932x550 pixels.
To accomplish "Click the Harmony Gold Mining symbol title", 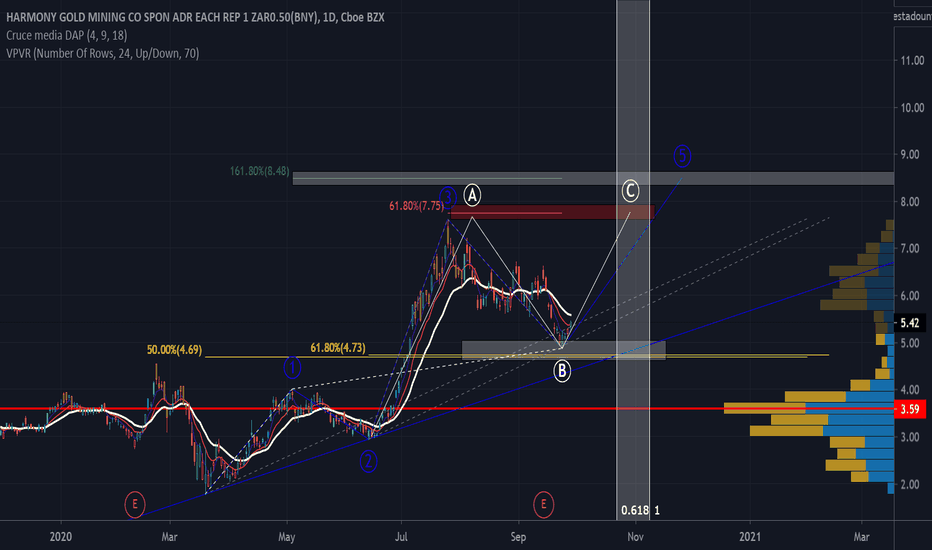I will 195,17.
